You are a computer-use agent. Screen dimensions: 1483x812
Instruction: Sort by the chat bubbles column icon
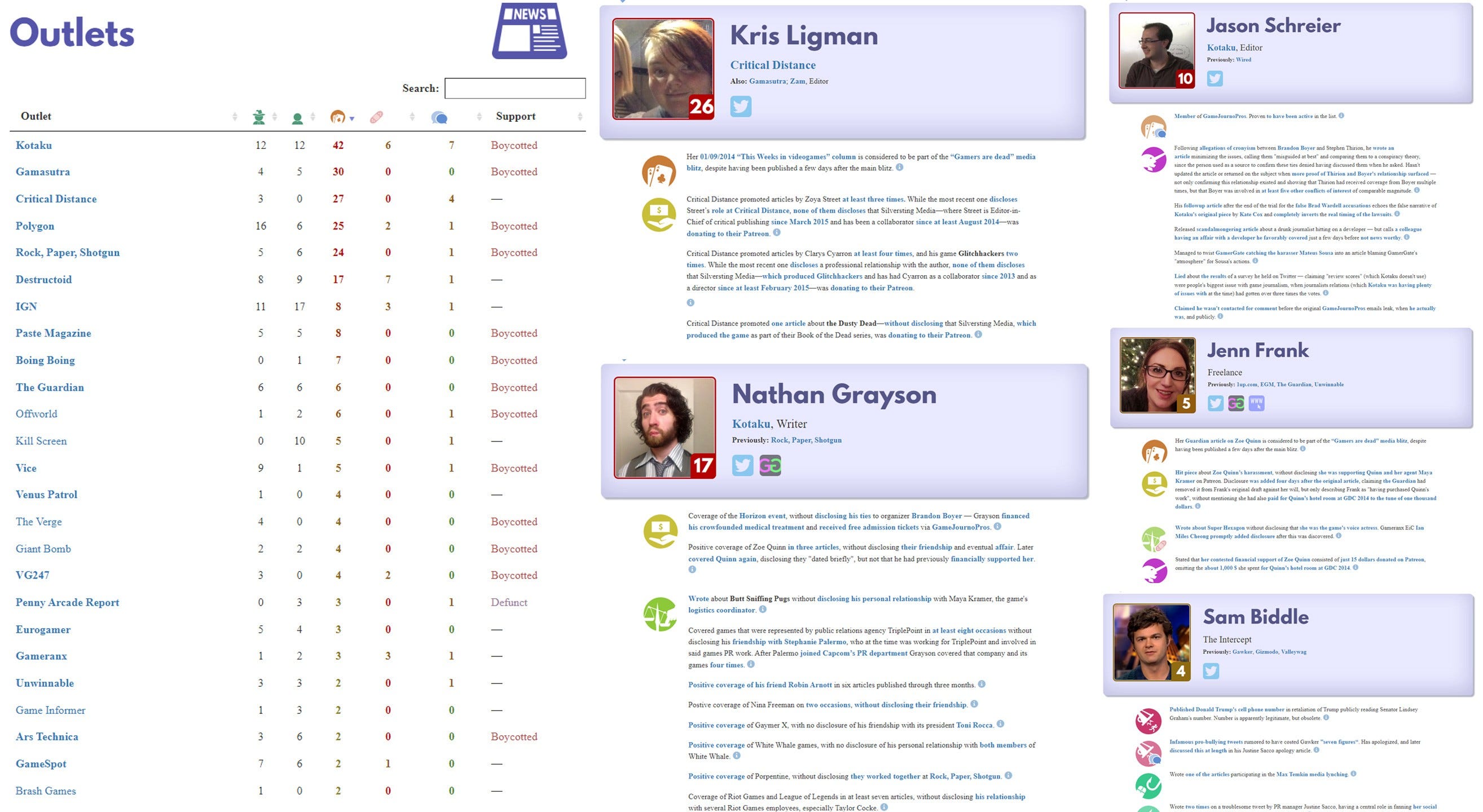[x=439, y=117]
